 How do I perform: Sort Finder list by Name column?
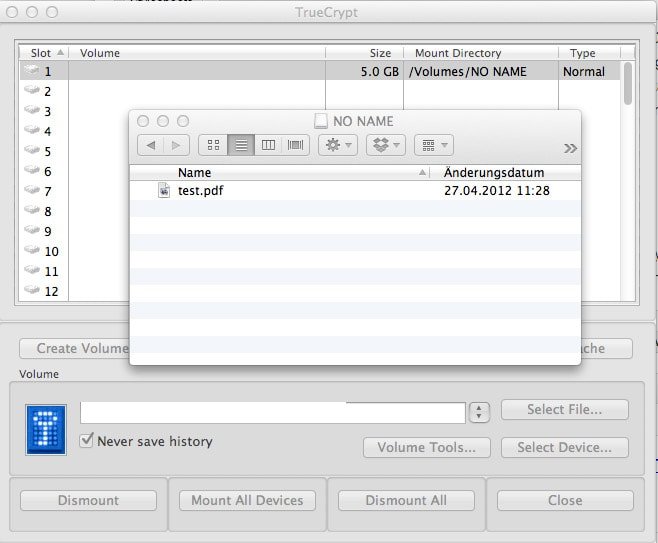coord(280,172)
